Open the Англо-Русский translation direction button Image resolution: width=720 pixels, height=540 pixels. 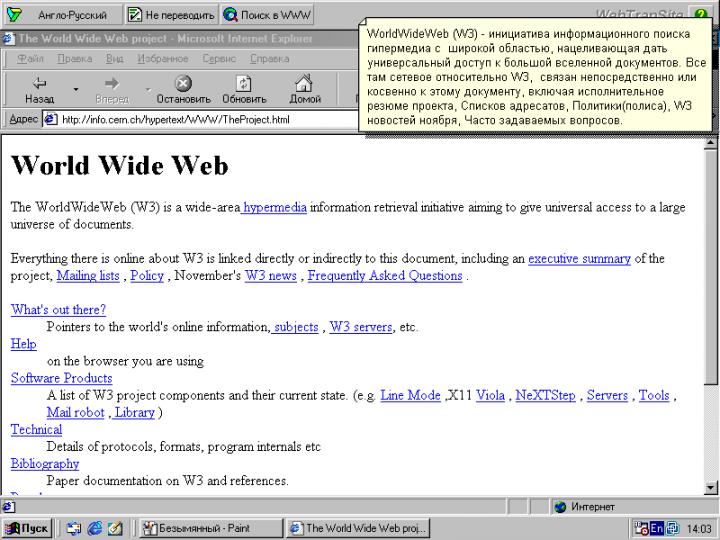tap(63, 15)
